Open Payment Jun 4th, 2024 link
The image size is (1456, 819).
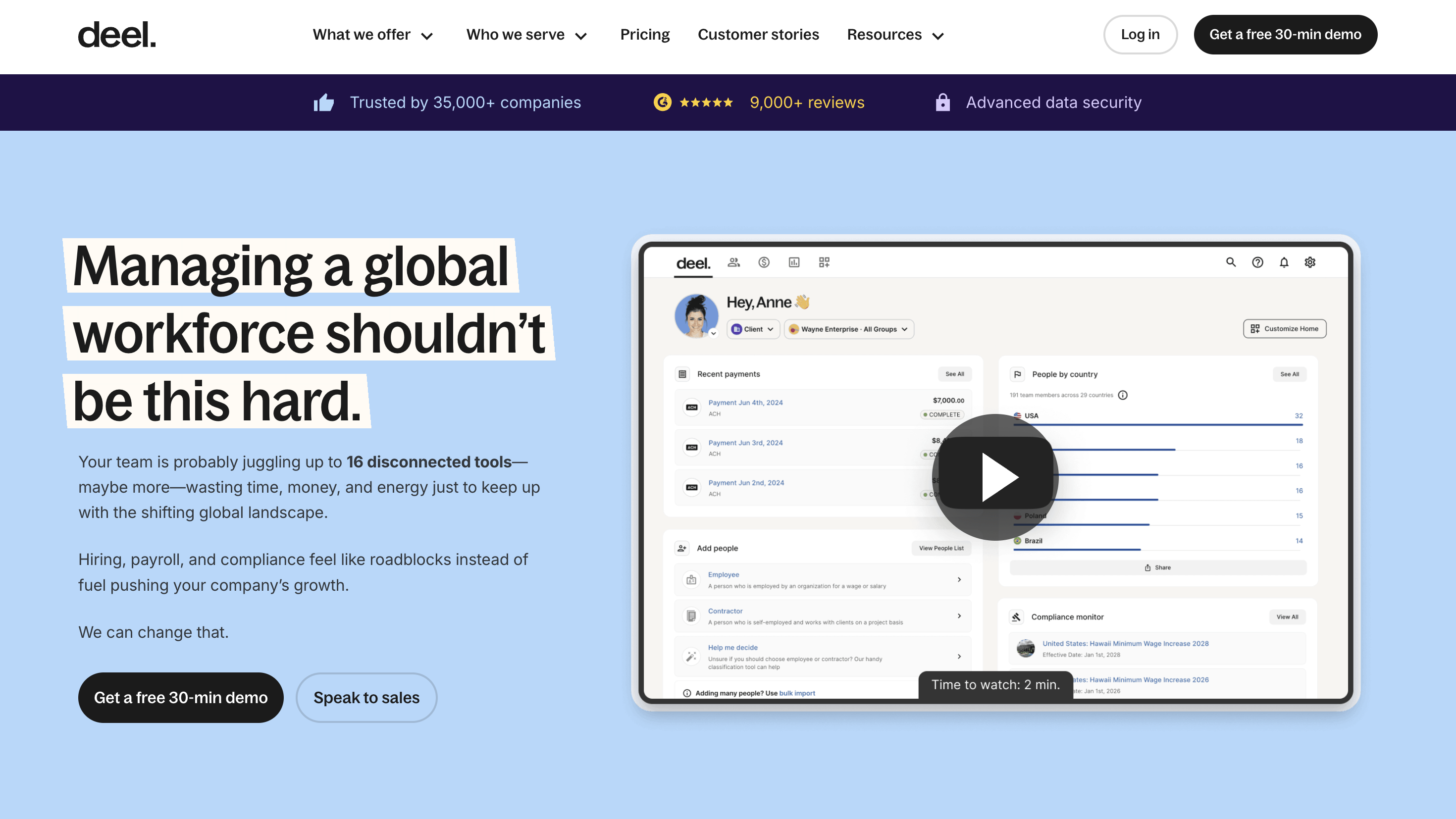[745, 403]
